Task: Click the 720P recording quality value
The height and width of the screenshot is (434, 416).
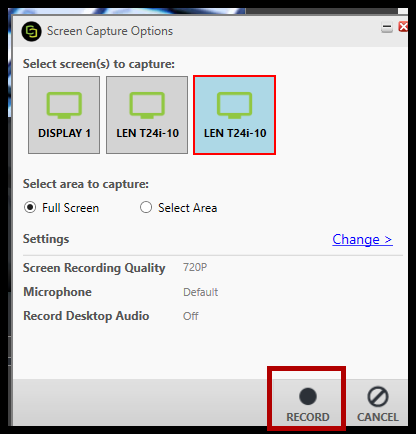Action: 195,267
